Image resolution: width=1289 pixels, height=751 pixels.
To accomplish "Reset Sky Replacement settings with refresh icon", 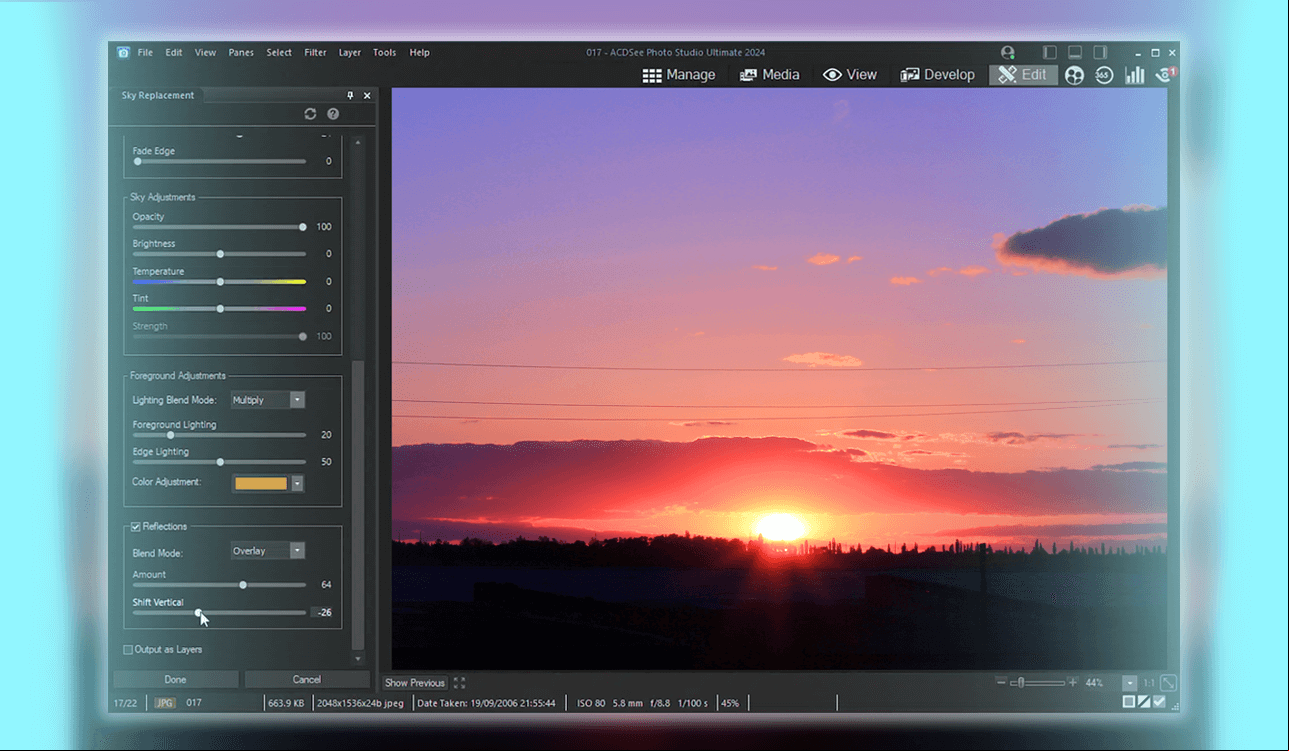I will click(x=310, y=114).
